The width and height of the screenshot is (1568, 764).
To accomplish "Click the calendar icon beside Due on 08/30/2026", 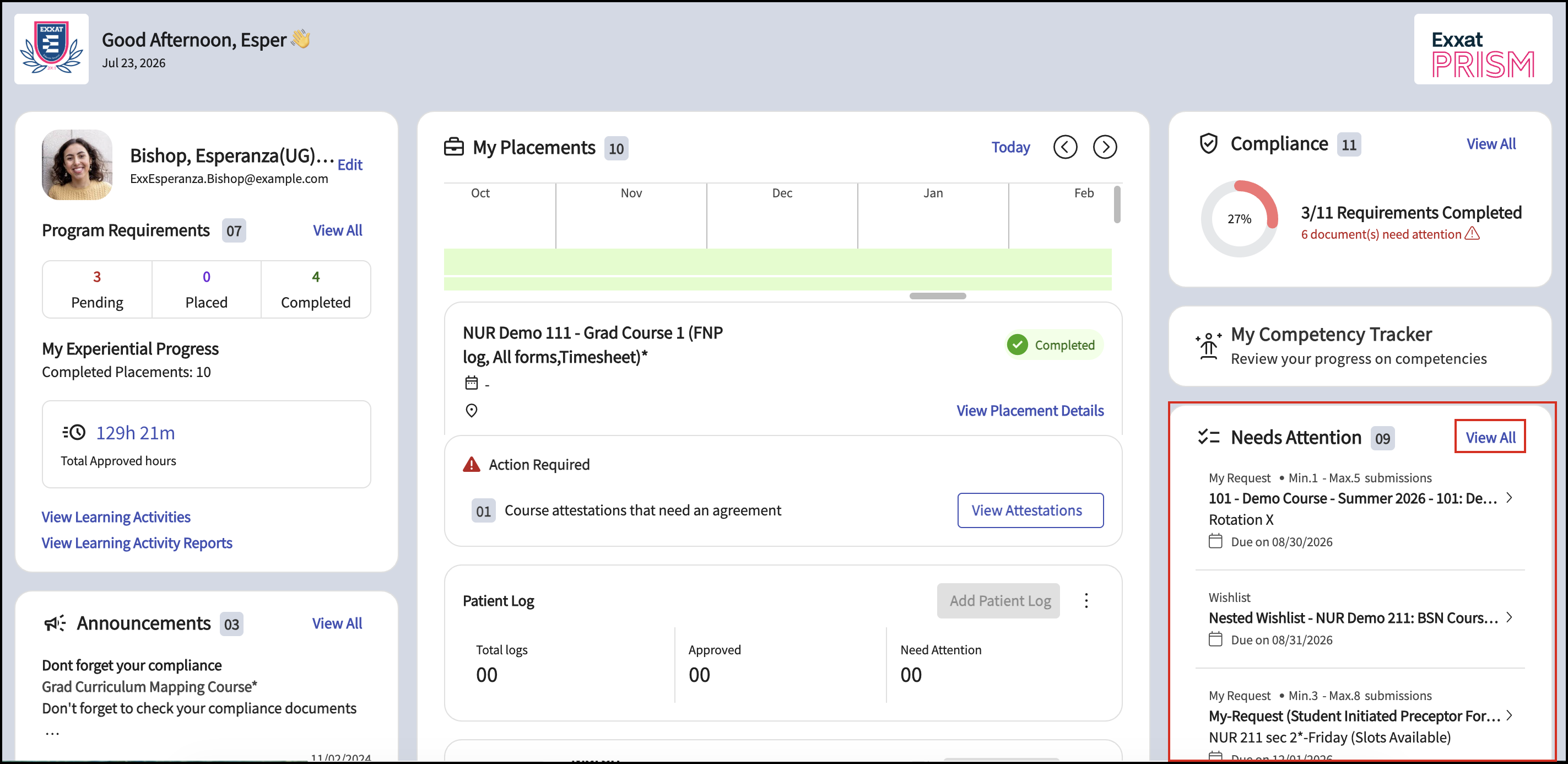I will tap(1215, 541).
